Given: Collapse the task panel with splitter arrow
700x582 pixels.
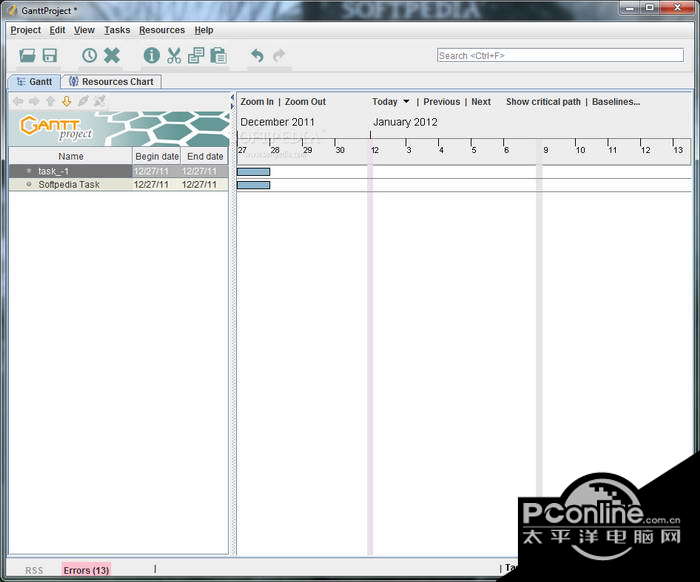Looking at the screenshot, I should point(232,97).
